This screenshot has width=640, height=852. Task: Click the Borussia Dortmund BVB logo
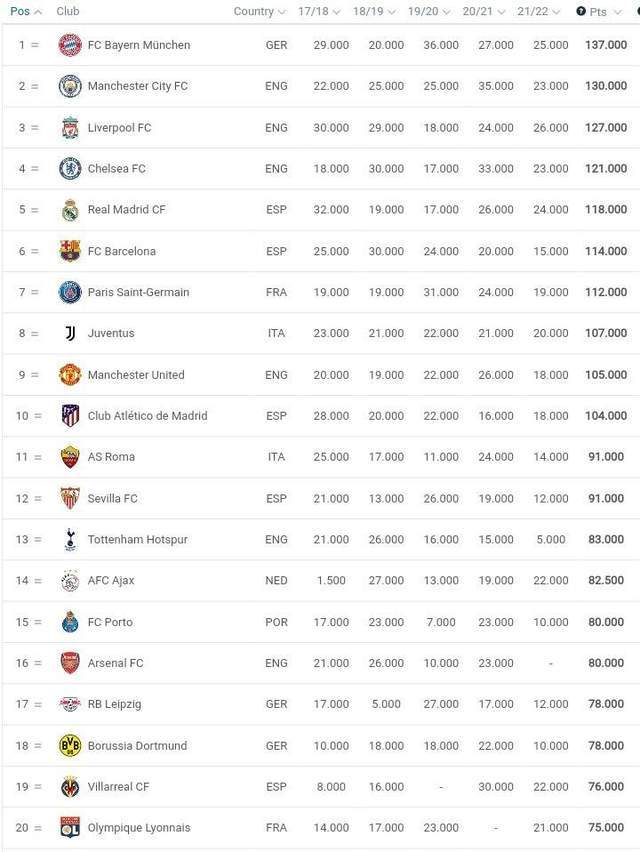(70, 746)
